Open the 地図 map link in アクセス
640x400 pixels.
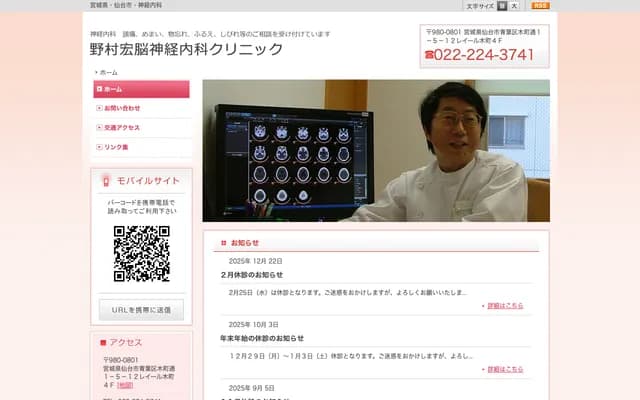[125, 385]
